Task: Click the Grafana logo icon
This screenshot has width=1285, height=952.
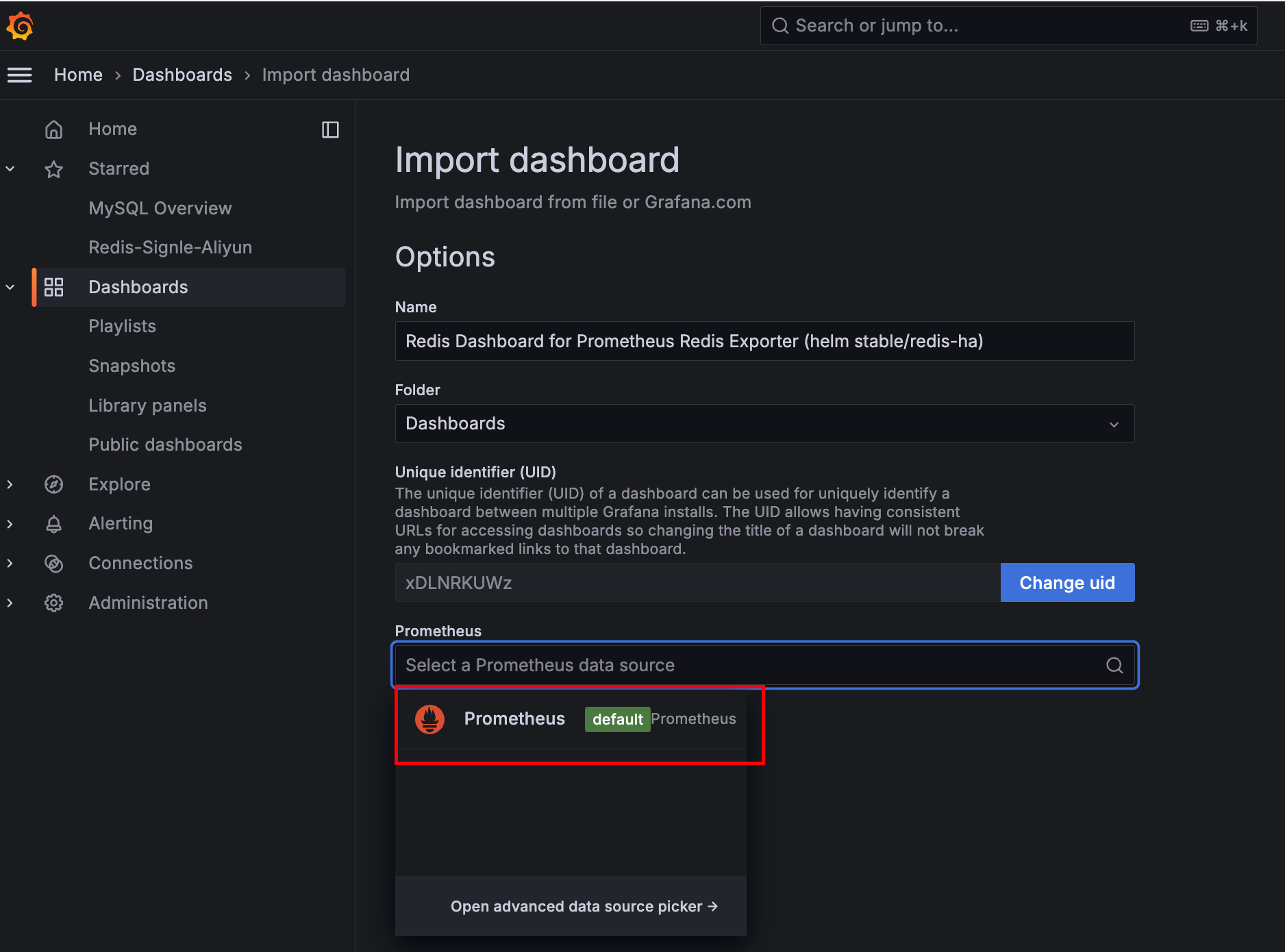Action: [x=20, y=26]
